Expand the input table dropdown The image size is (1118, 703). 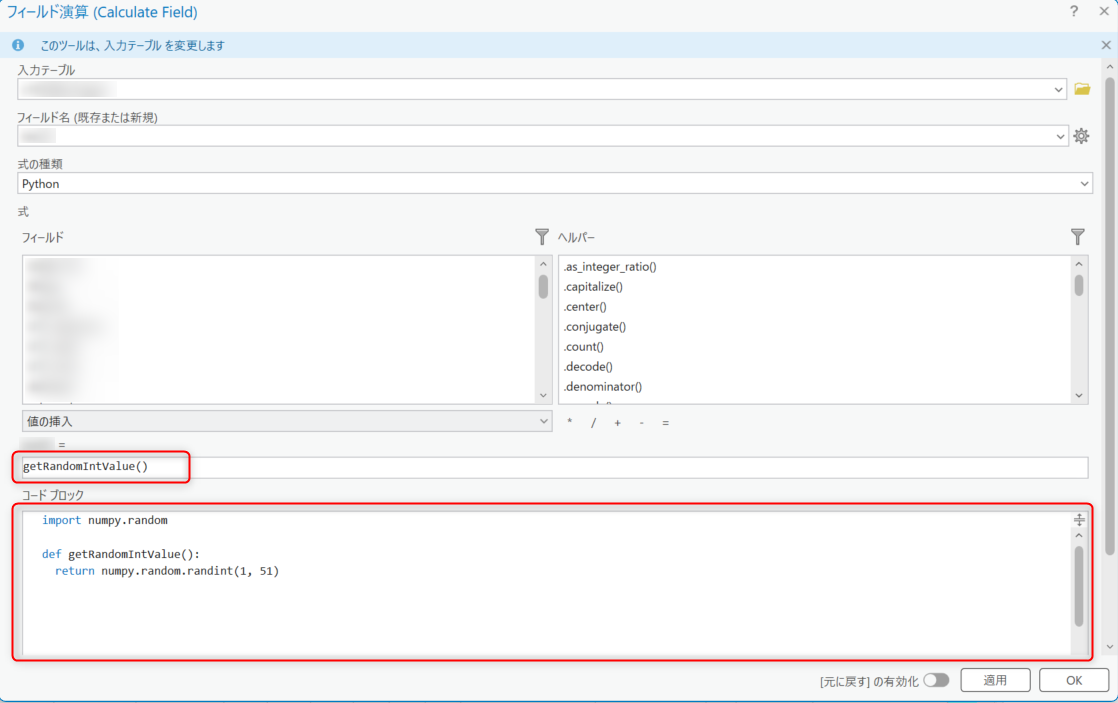pos(1059,90)
